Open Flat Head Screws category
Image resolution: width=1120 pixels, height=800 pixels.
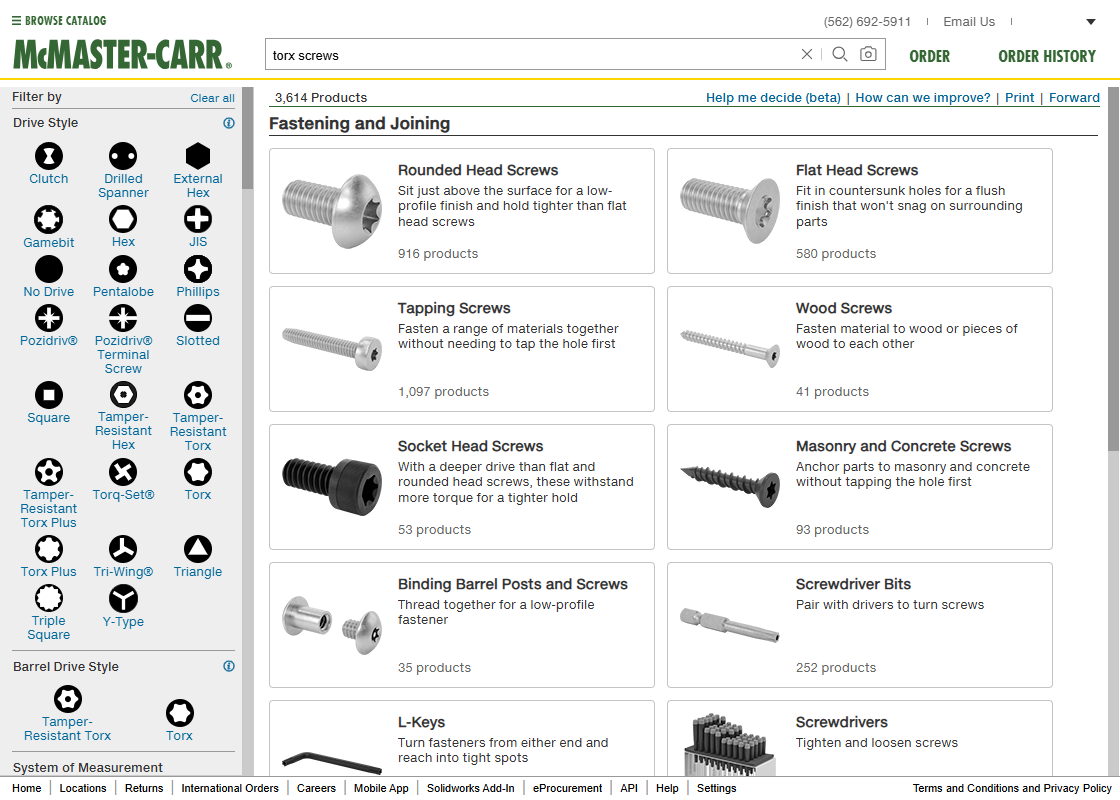[859, 211]
